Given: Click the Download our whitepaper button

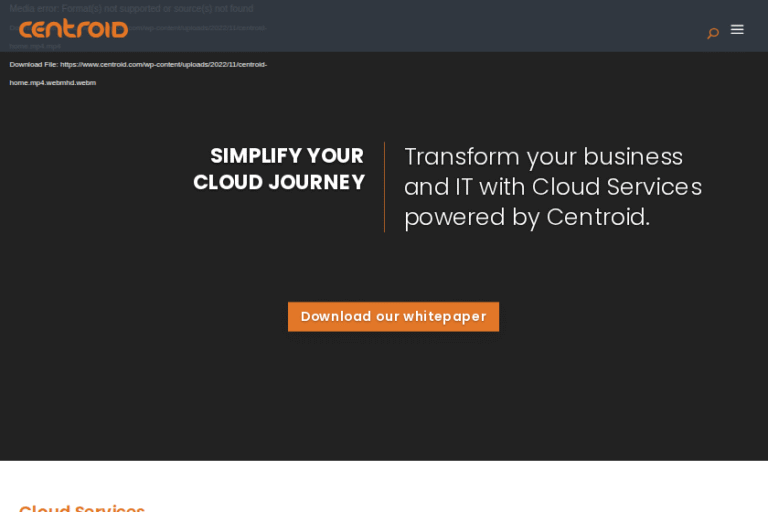Looking at the screenshot, I should coord(393,317).
